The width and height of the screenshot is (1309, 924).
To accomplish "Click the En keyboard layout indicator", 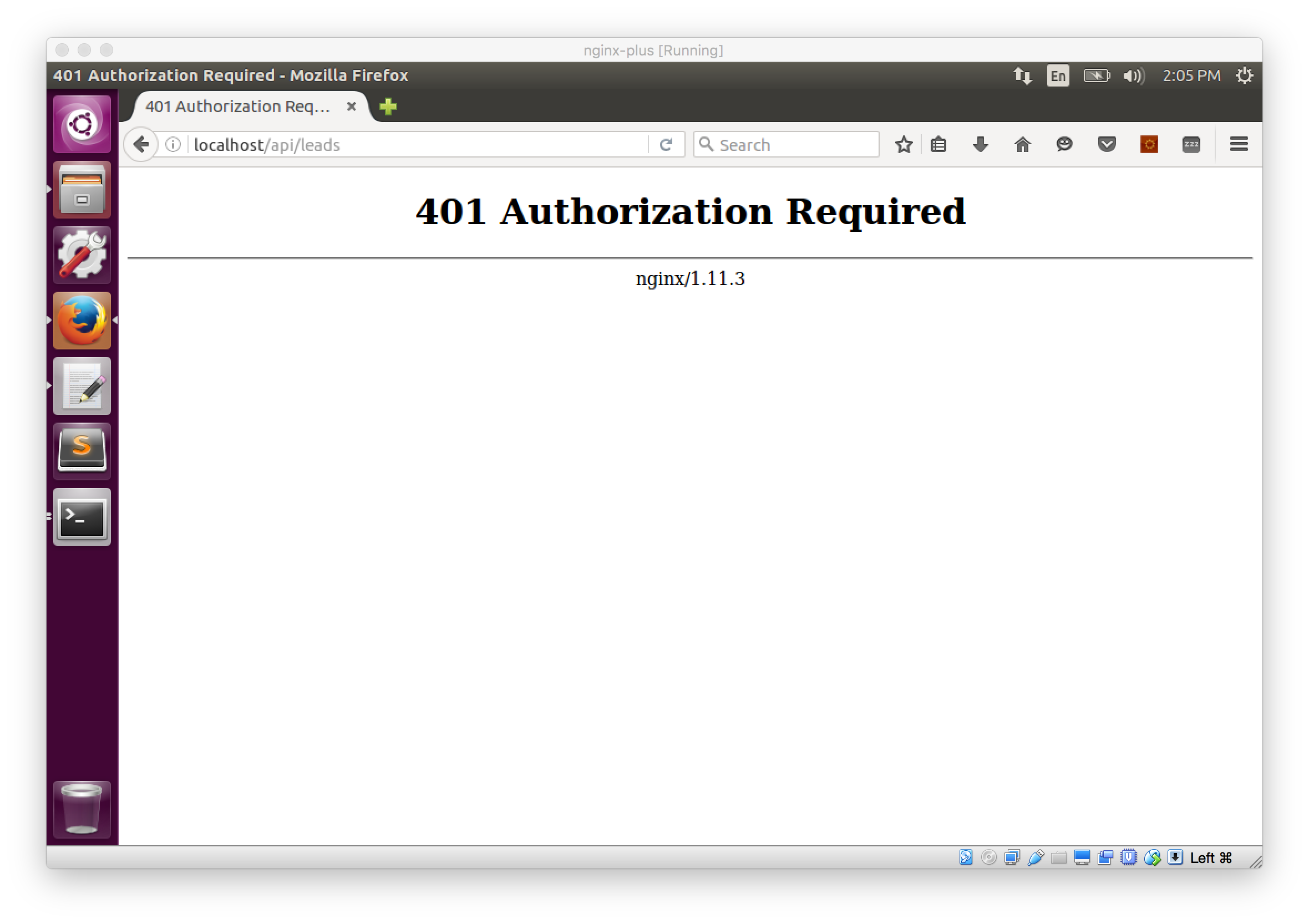I will (1058, 75).
